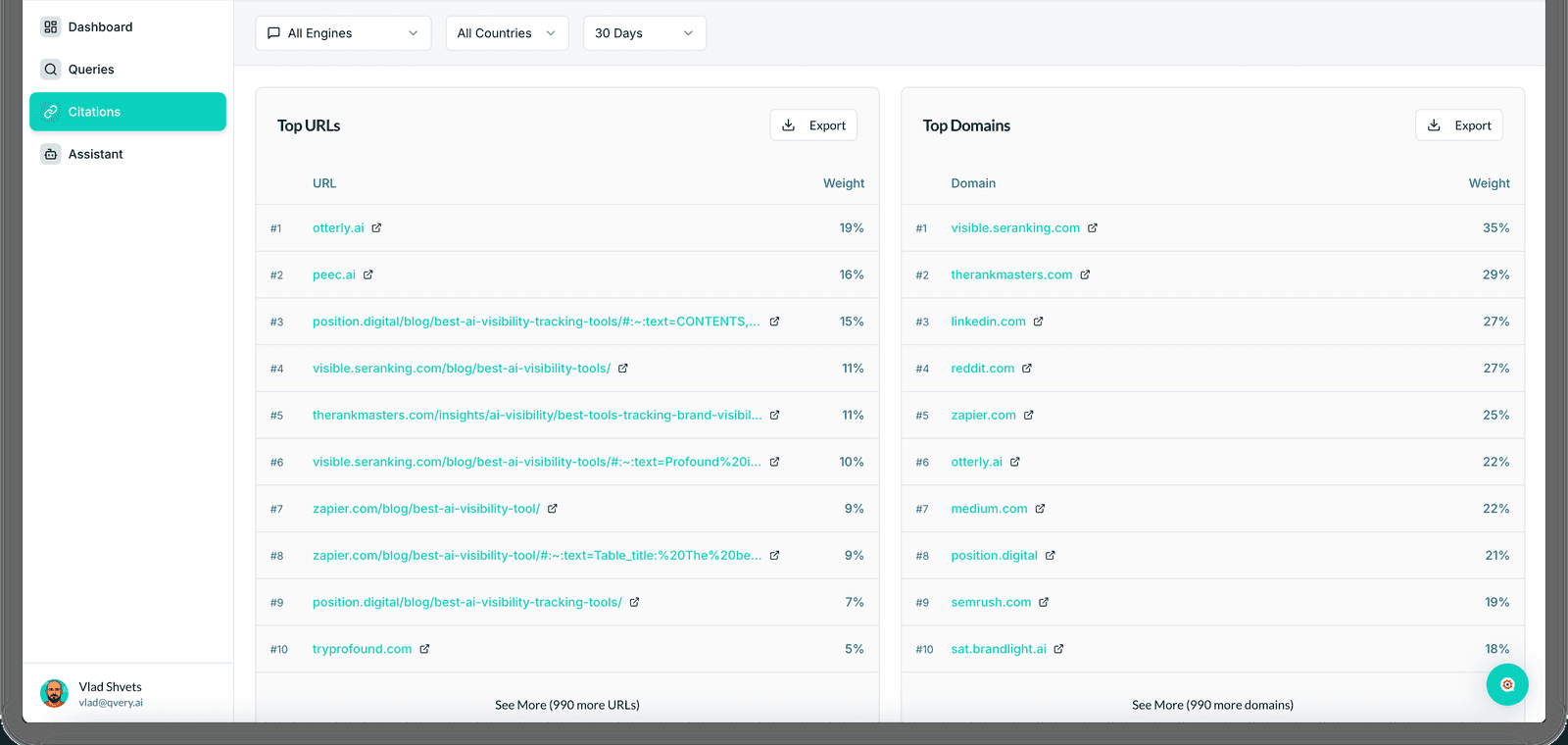Click external icon beside otterly.ai domain row
This screenshot has width=1568, height=745.
[1015, 462]
